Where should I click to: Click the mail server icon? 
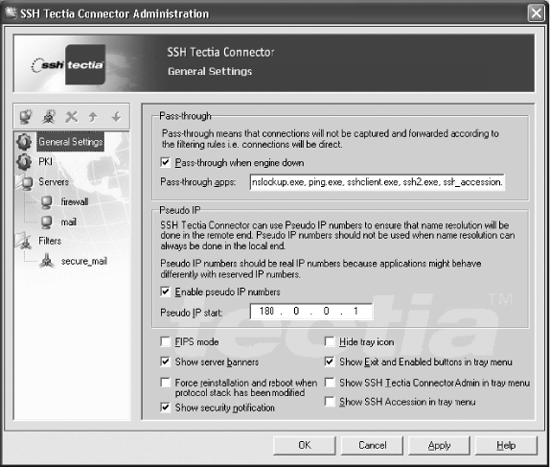(46, 222)
